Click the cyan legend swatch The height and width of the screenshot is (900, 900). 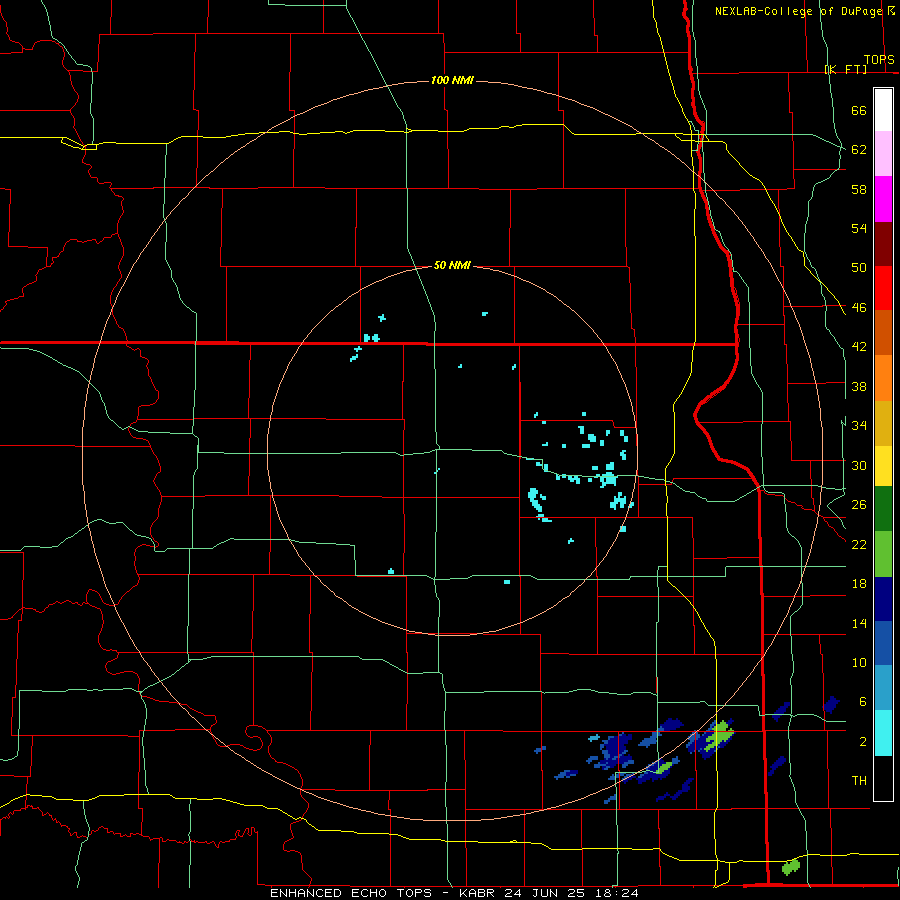click(883, 733)
